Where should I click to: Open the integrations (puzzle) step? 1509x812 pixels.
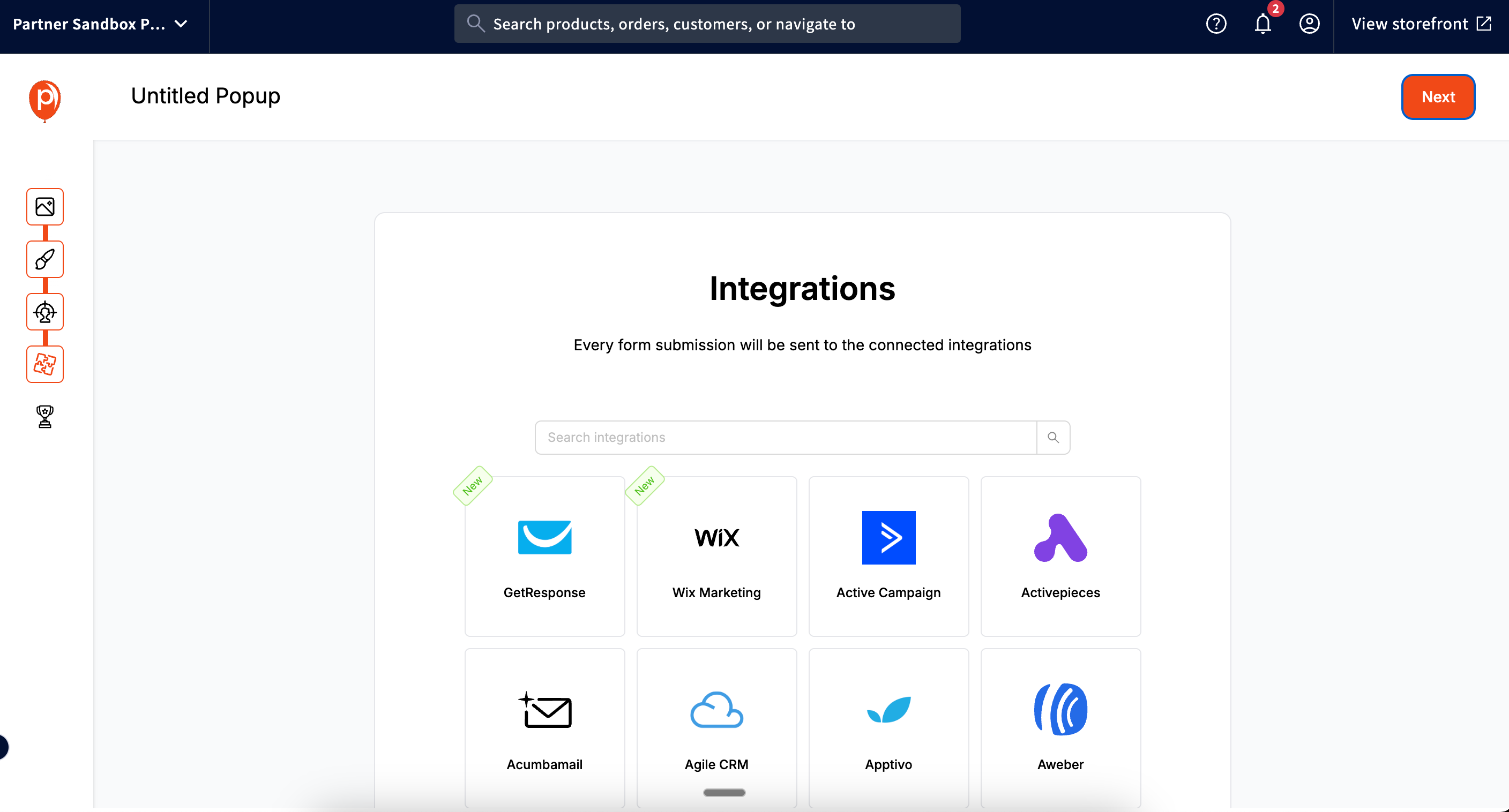click(x=44, y=364)
